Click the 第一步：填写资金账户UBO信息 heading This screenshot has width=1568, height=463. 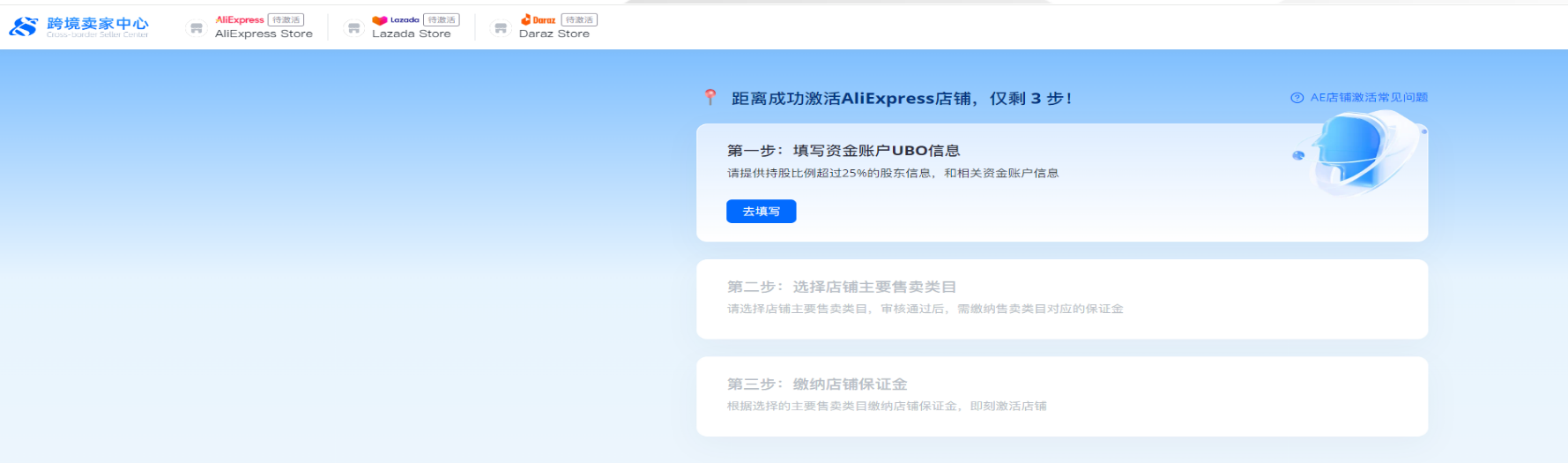843,151
